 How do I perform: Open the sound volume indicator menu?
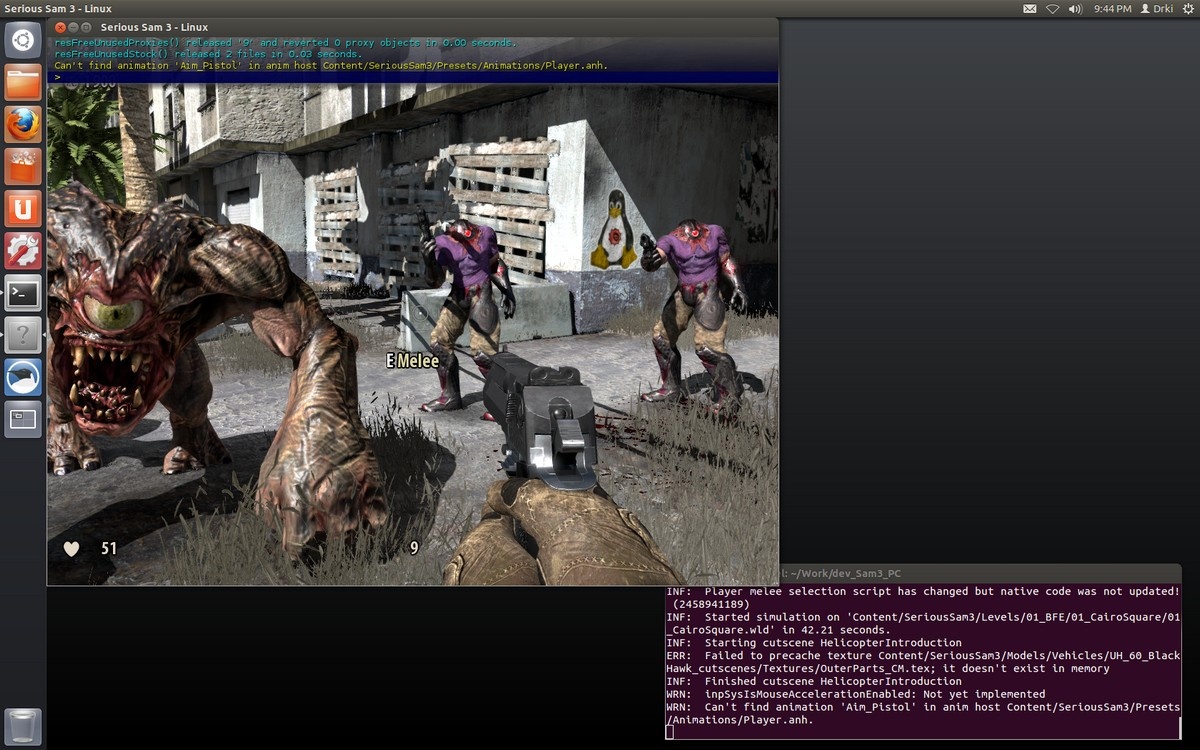coord(1076,9)
